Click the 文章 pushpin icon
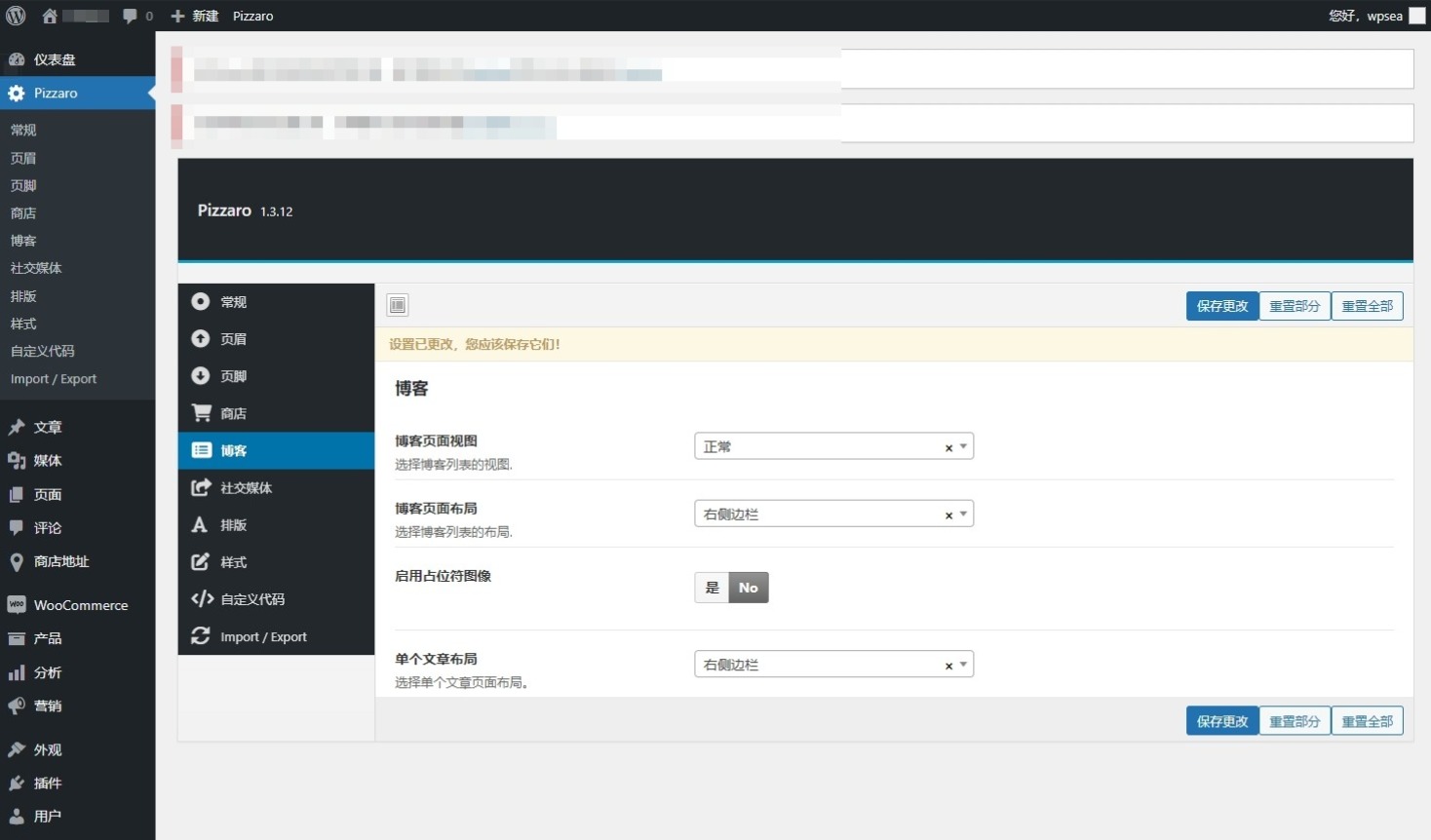Viewport: 1431px width, 840px height. [17, 427]
